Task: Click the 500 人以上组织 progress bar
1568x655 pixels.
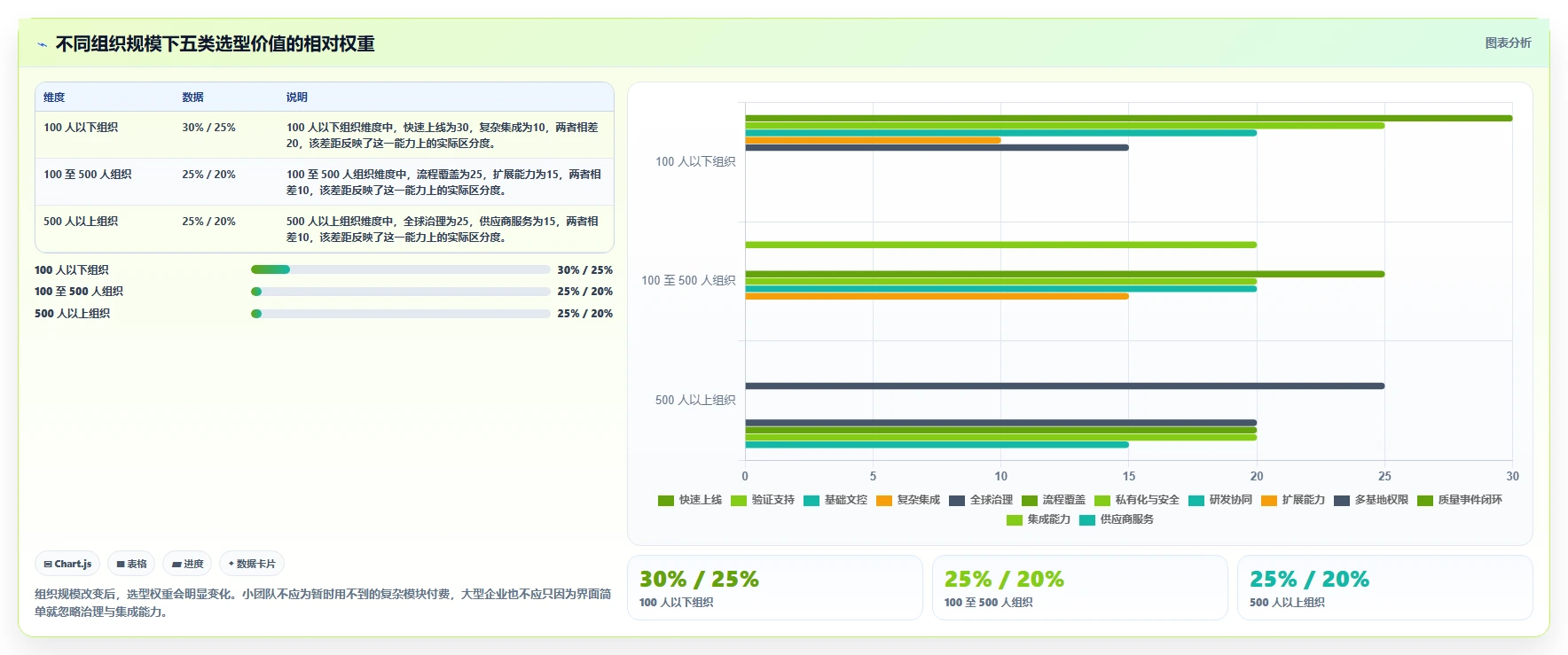Action: (401, 314)
